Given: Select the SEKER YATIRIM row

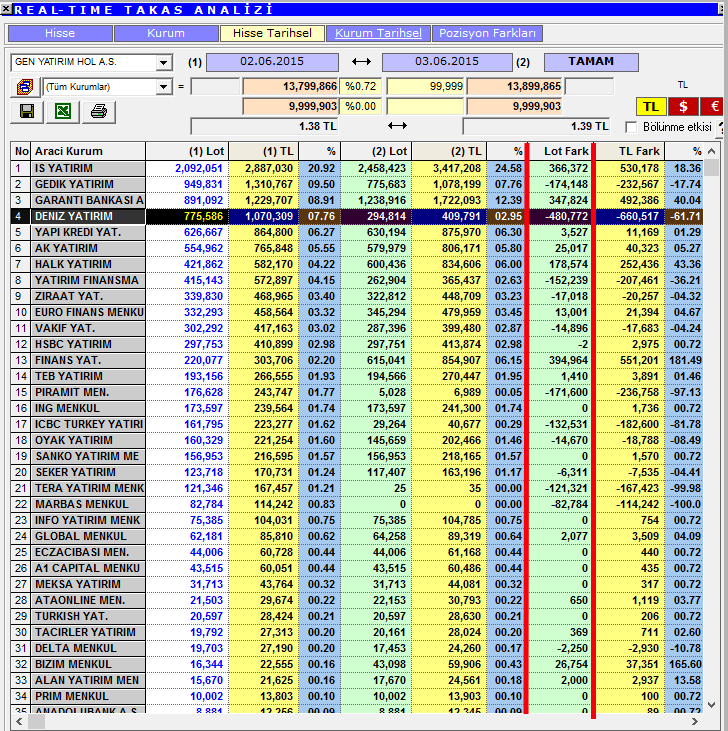Looking at the screenshot, I should tap(357, 472).
